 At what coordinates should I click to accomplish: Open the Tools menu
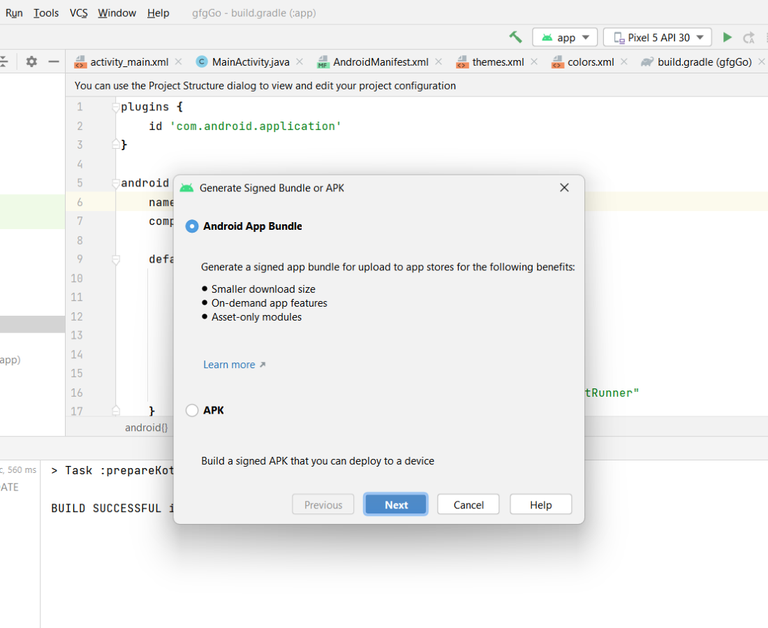(46, 13)
